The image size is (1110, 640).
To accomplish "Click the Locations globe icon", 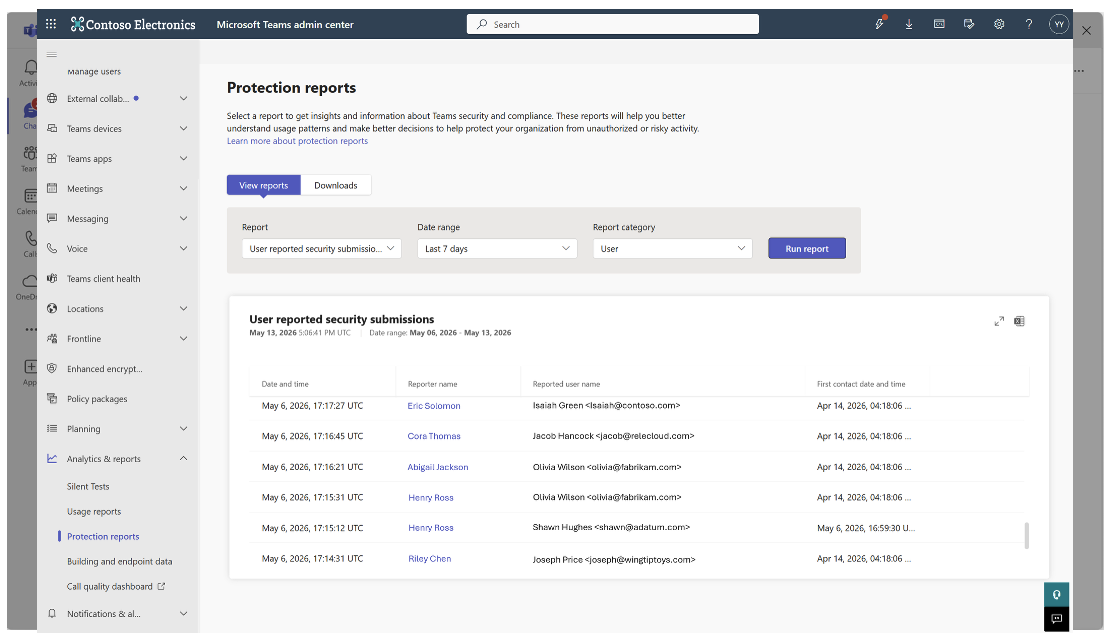I will point(52,309).
